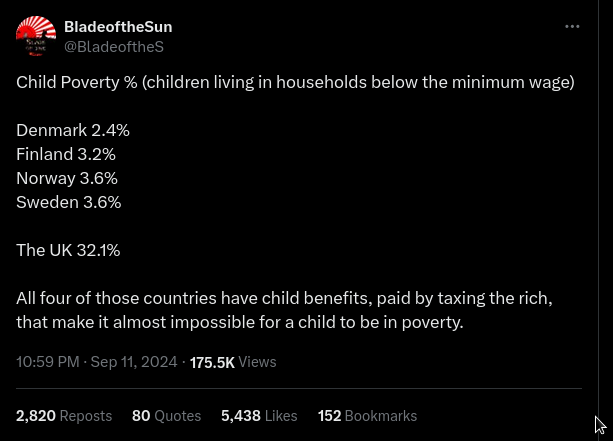Select the Finland 3.2% line

click(66, 154)
